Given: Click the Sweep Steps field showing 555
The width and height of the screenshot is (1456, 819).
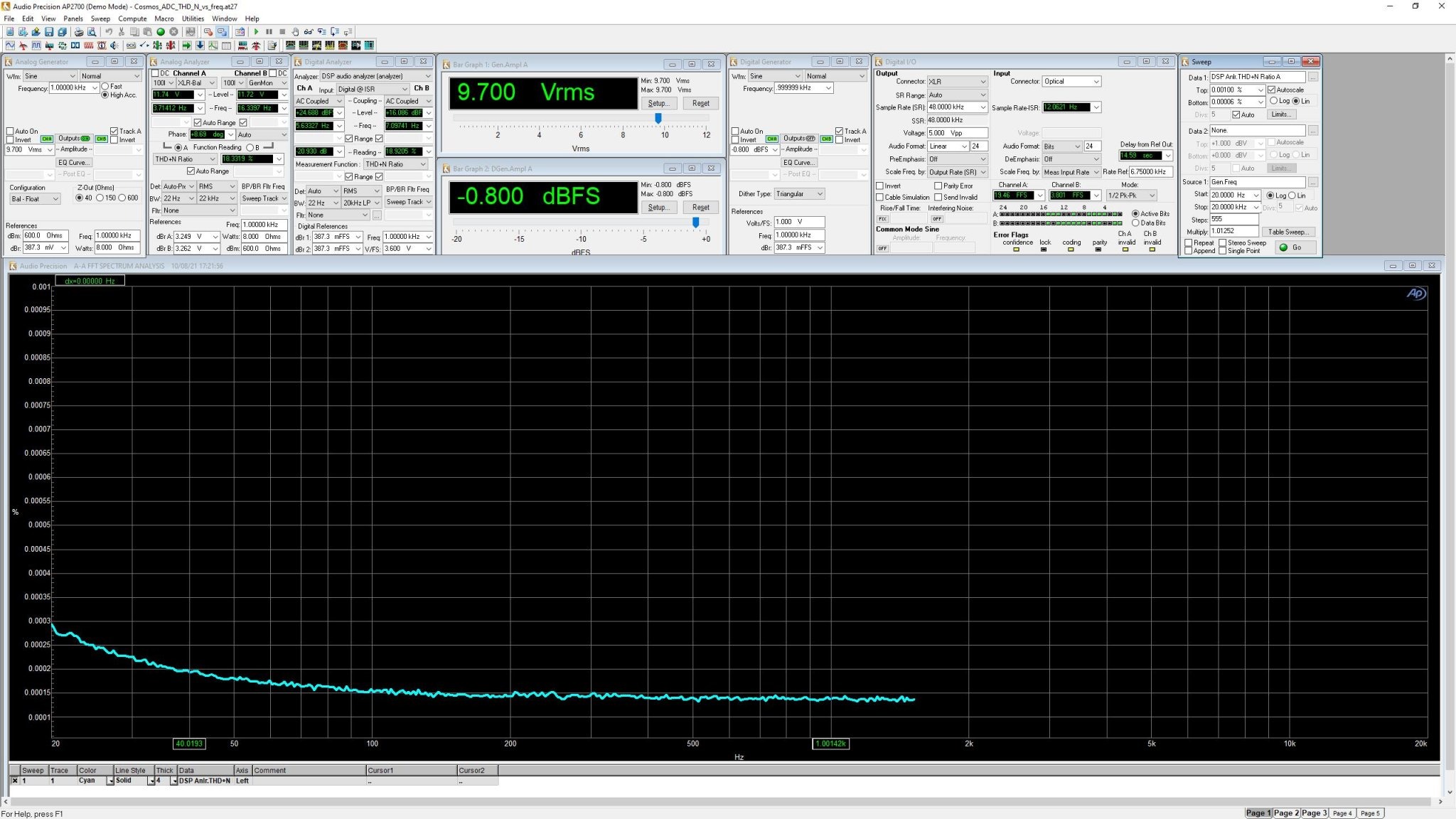Looking at the screenshot, I should pos(1233,219).
